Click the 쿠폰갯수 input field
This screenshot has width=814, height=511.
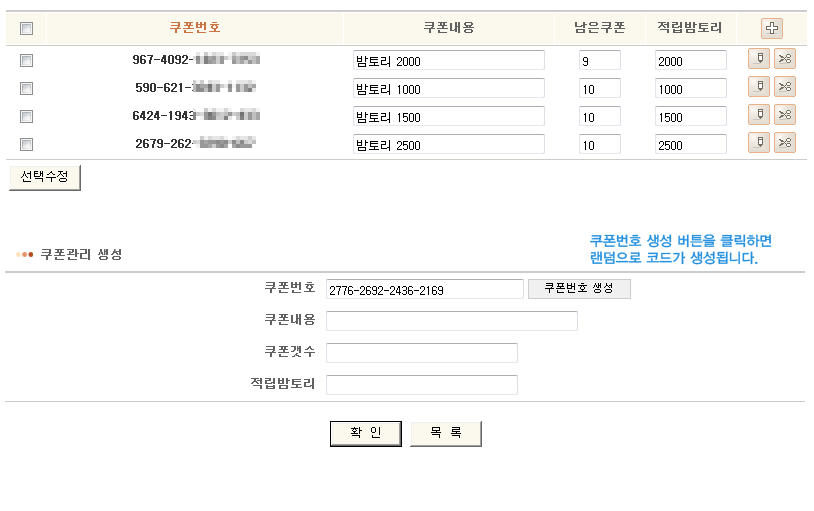coord(421,353)
